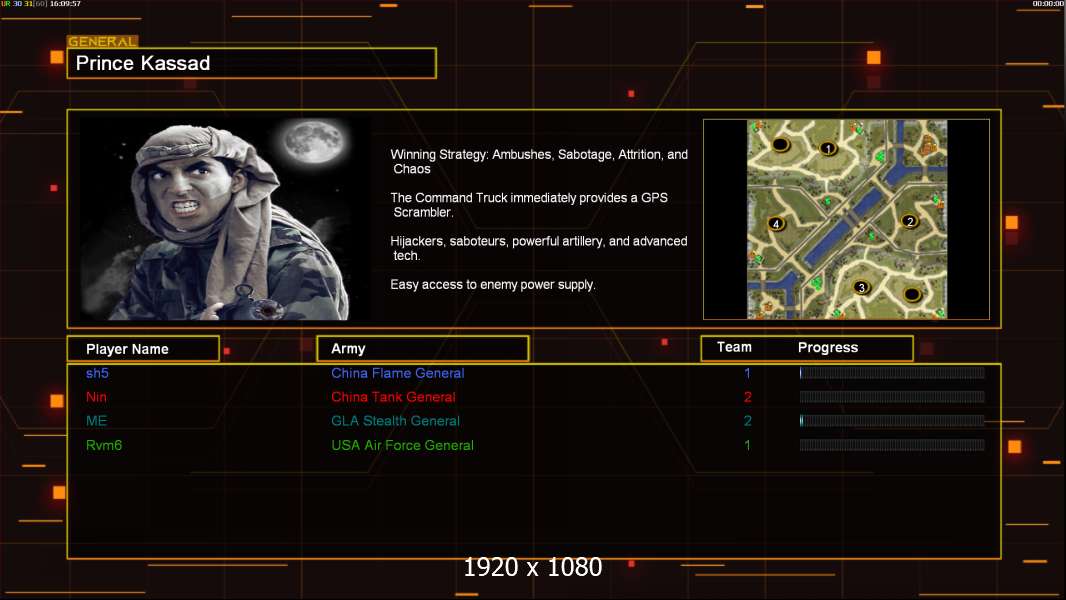Screen dimensions: 1066x600
Task: Click the China Tank General army entry
Action: click(393, 397)
